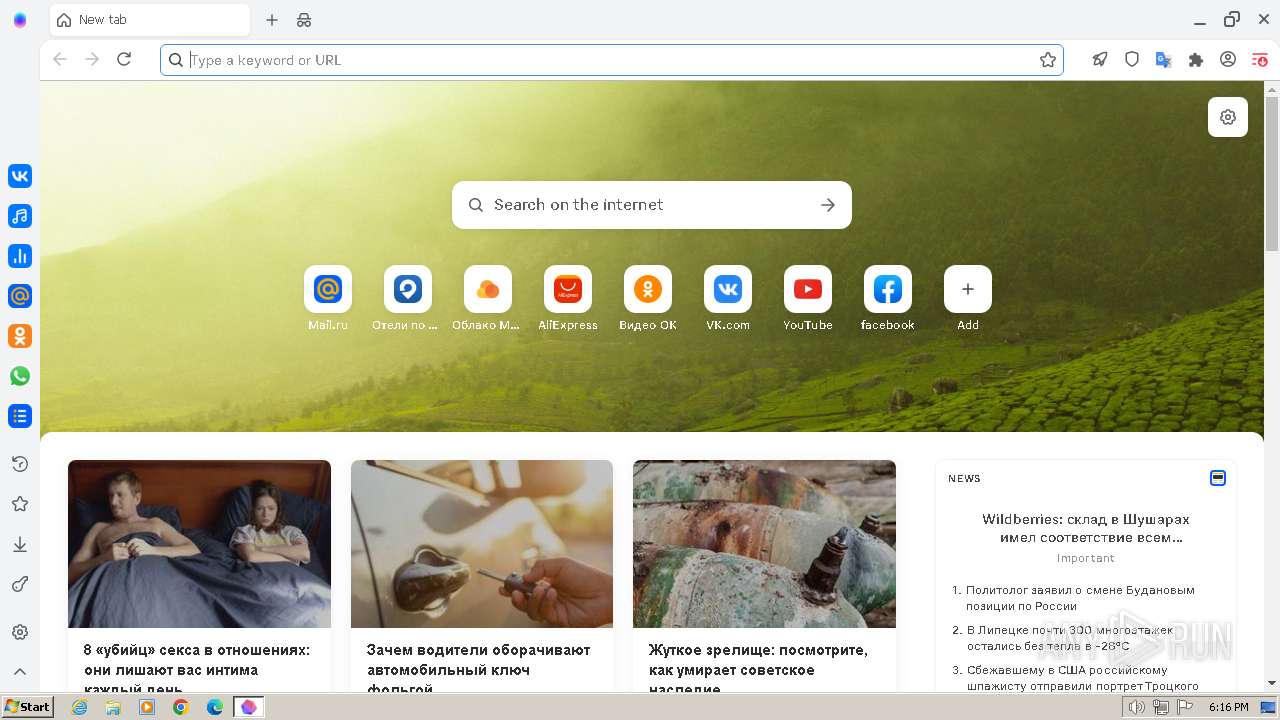1280x720 pixels.
Task: Open File Explorer from taskbar
Action: click(113, 707)
